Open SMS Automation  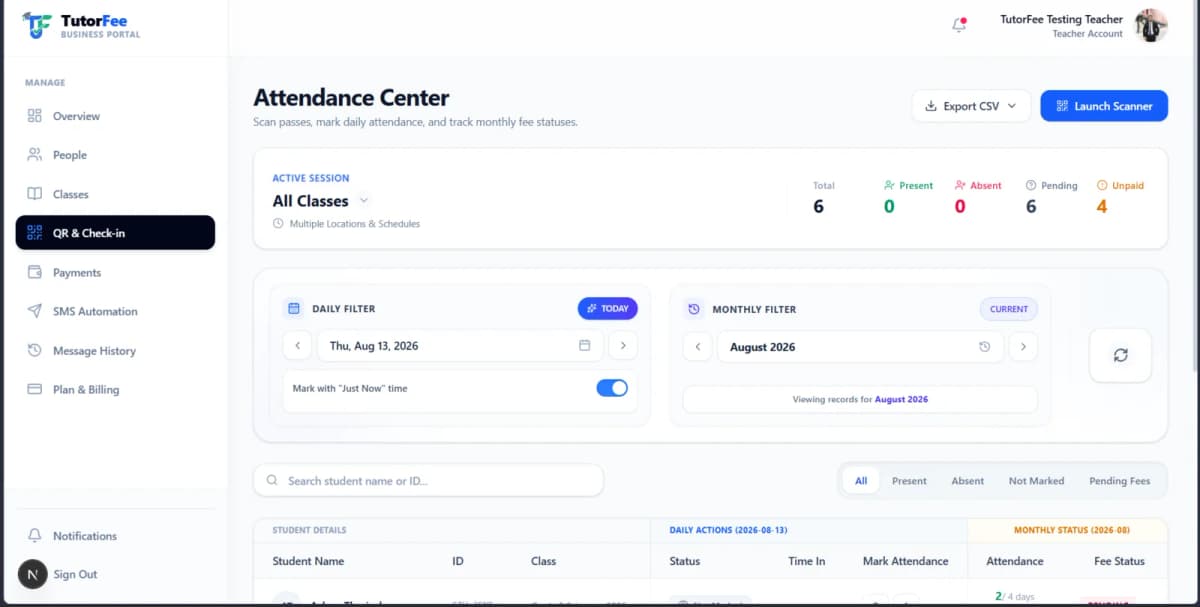(x=115, y=311)
